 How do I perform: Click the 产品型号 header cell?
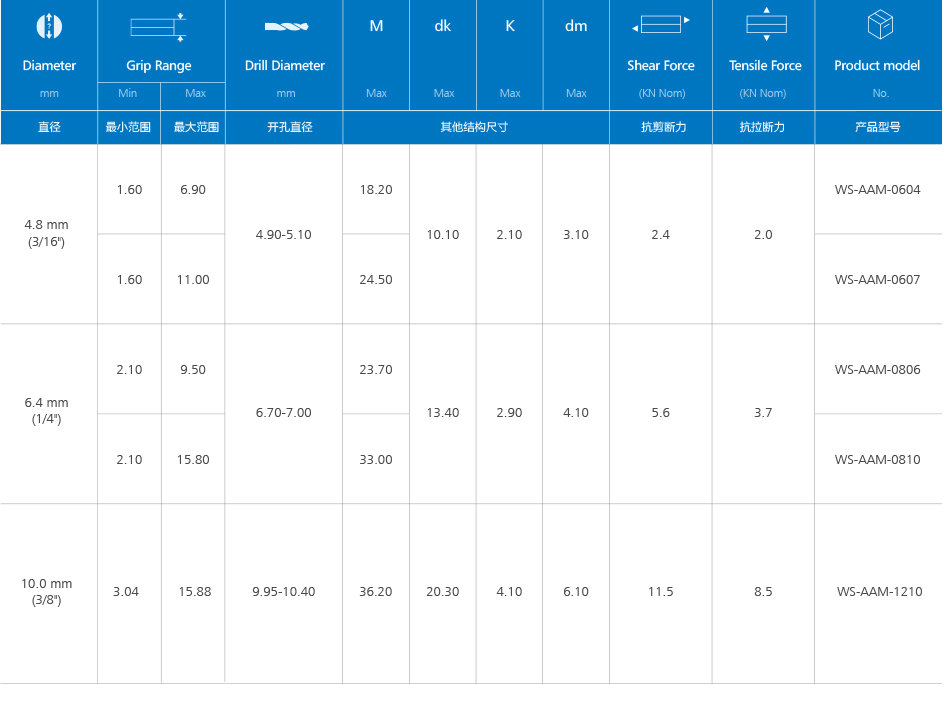tap(877, 128)
